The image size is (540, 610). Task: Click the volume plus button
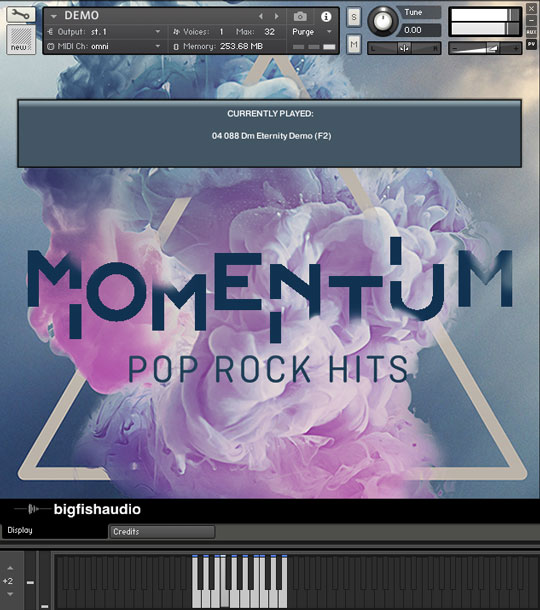(x=515, y=48)
